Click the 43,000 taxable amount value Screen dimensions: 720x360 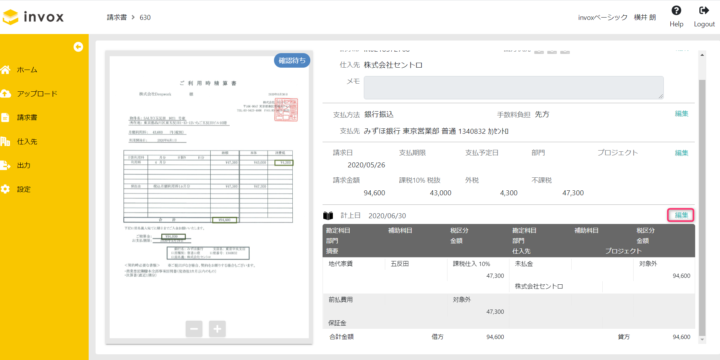(x=440, y=193)
